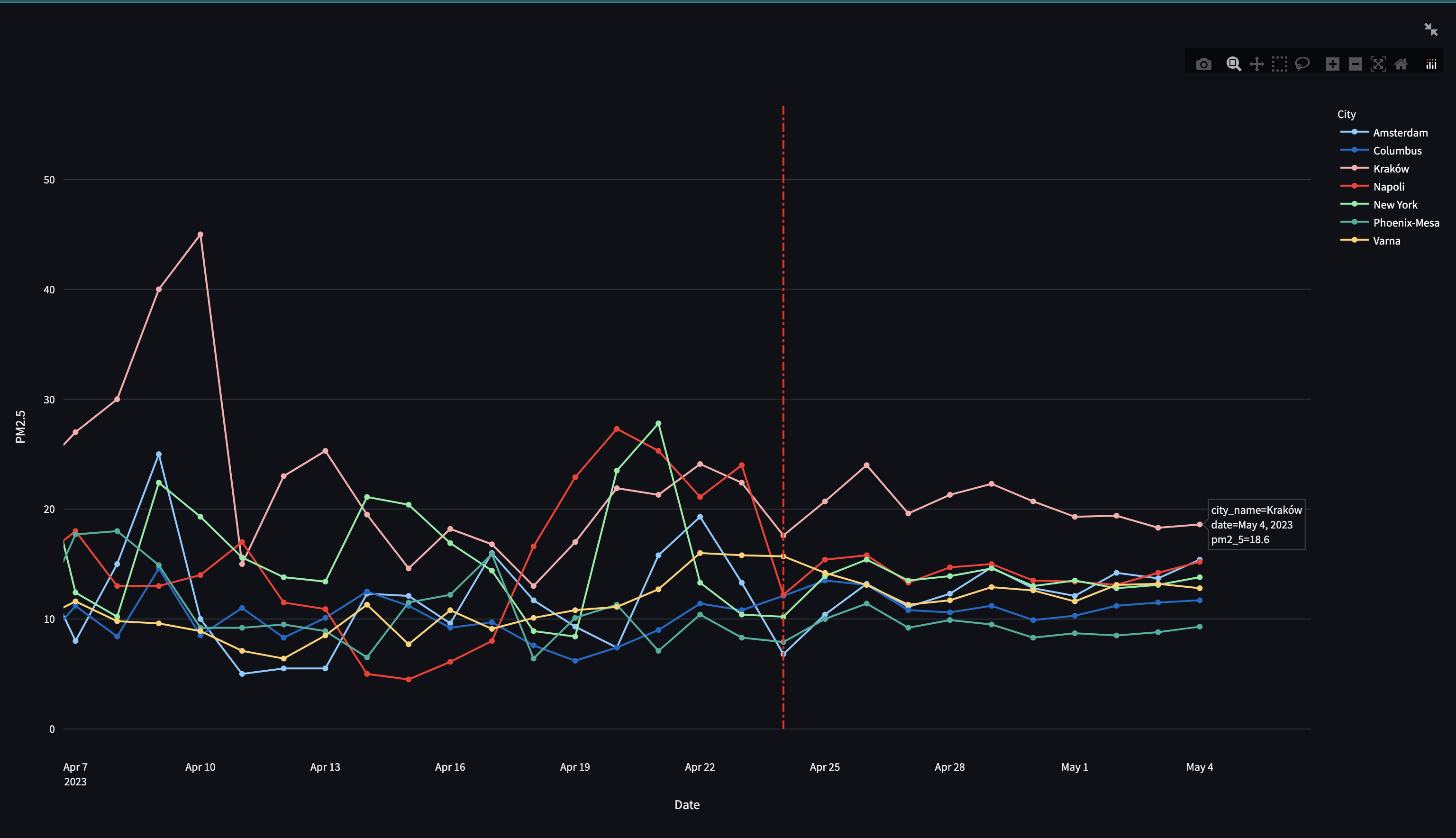Open the Plotly logo link icon
The height and width of the screenshot is (838, 1456).
(1431, 64)
